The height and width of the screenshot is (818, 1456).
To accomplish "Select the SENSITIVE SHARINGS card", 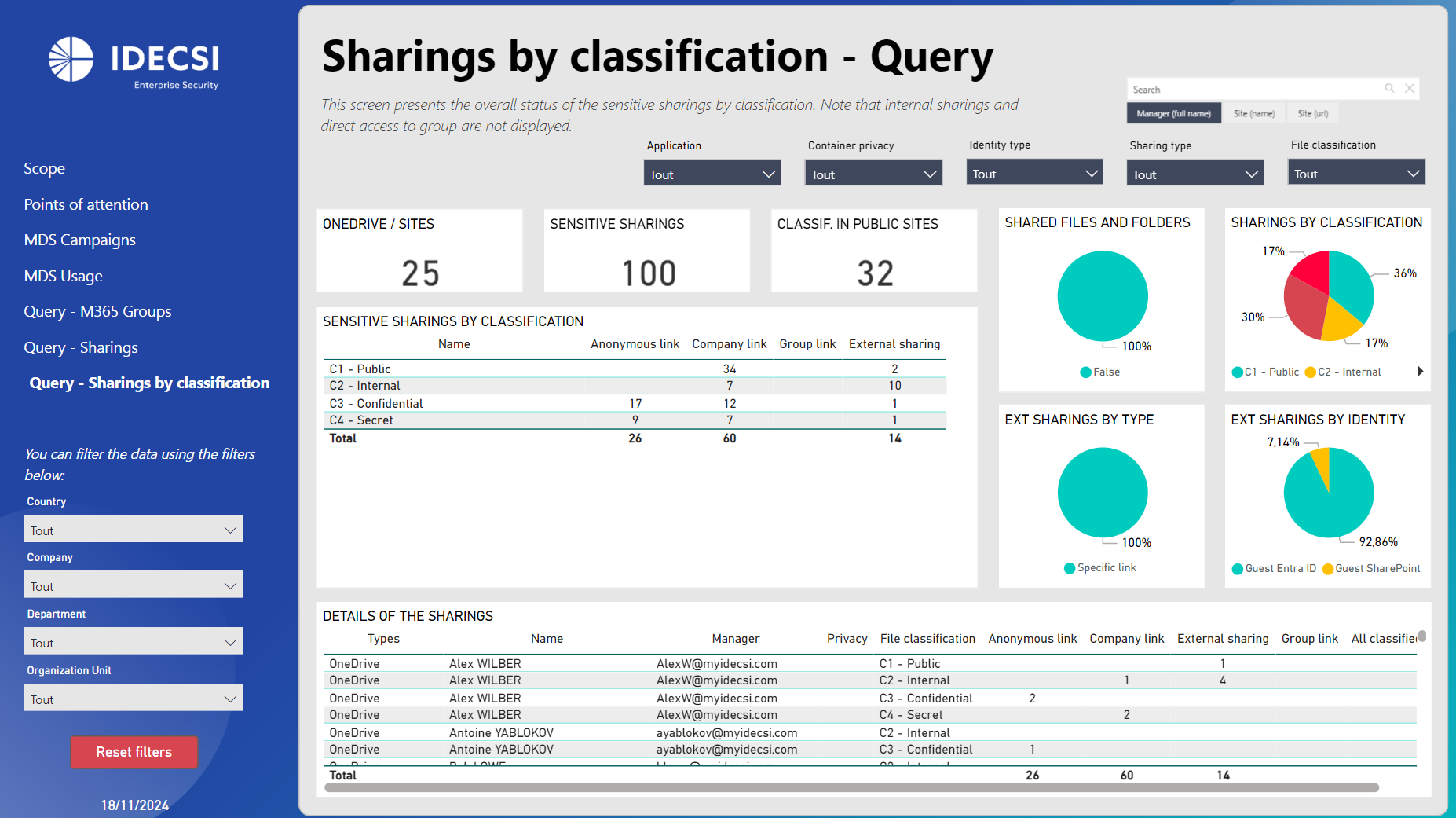I will (x=646, y=250).
